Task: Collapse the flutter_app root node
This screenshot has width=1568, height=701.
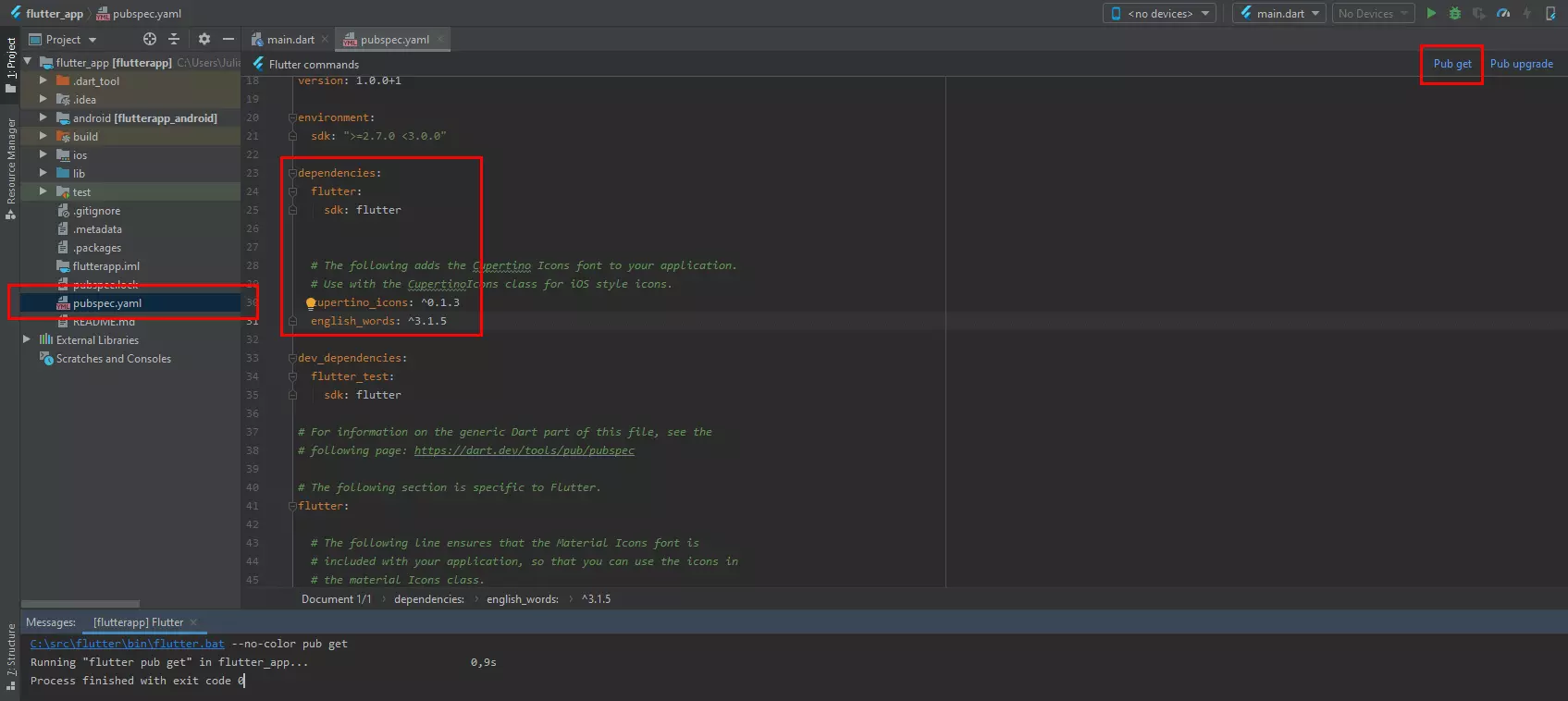Action: pos(28,62)
